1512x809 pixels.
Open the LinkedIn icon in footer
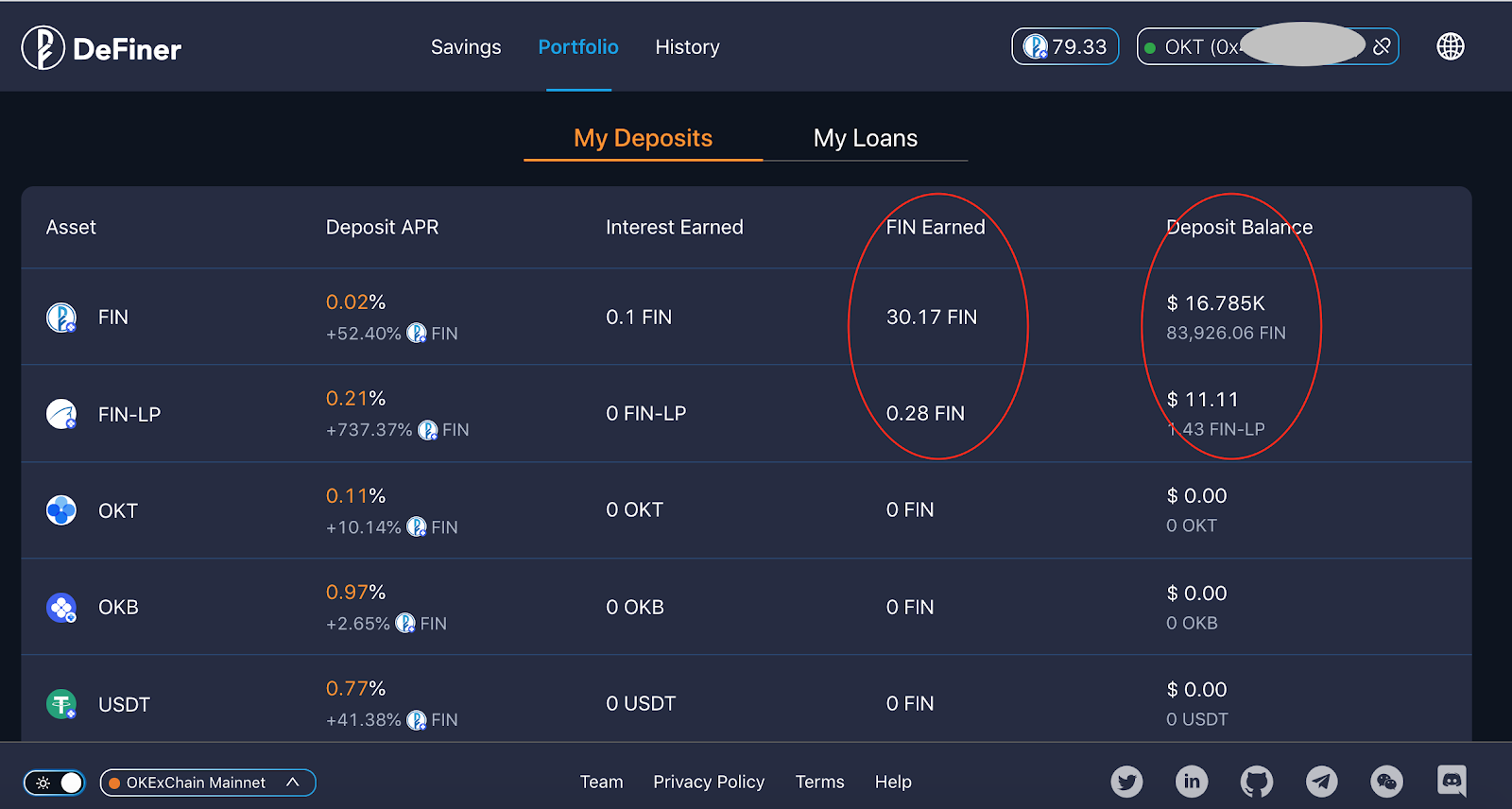click(1192, 782)
